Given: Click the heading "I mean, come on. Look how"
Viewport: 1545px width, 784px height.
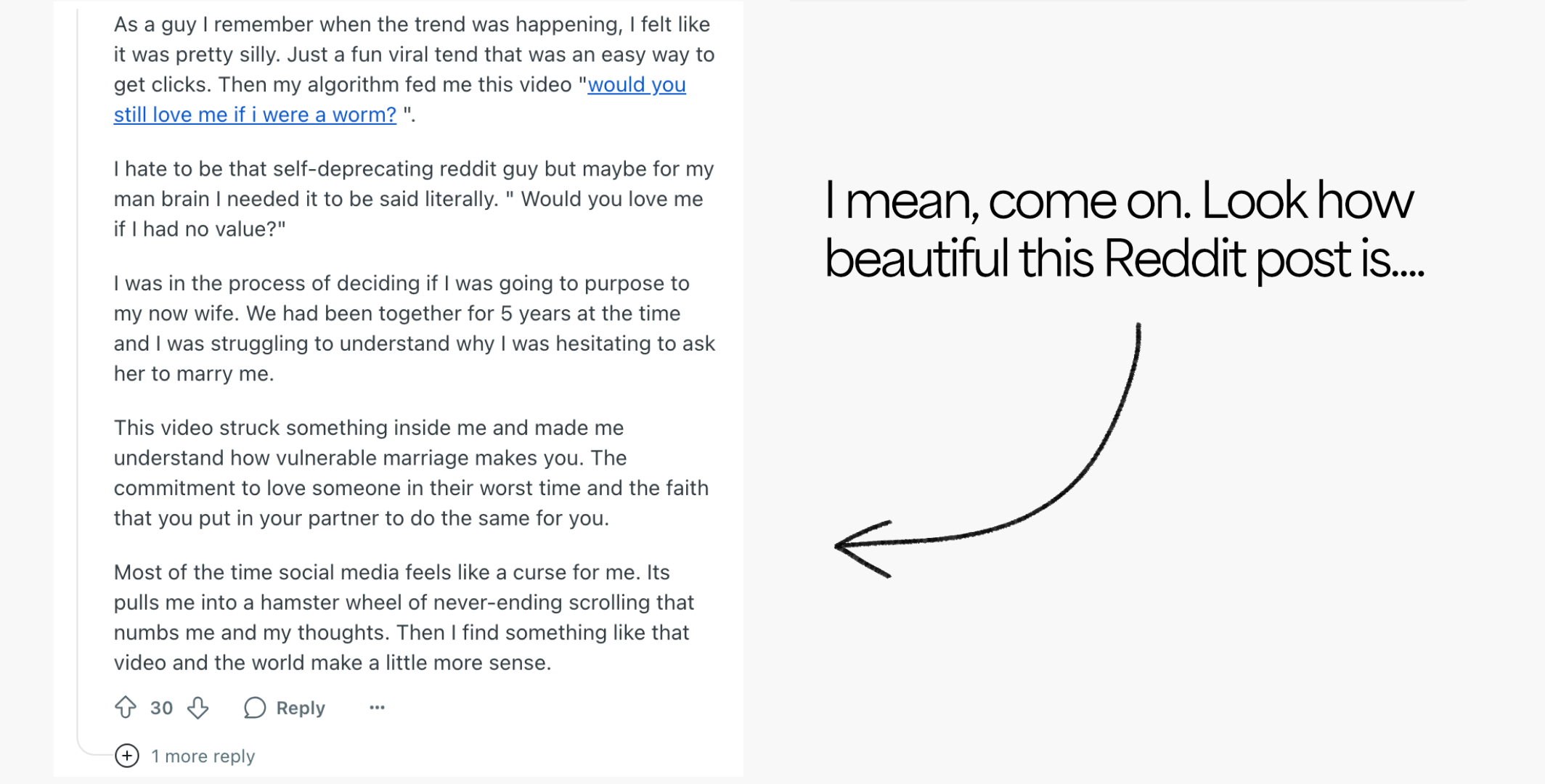Looking at the screenshot, I should tap(1119, 200).
